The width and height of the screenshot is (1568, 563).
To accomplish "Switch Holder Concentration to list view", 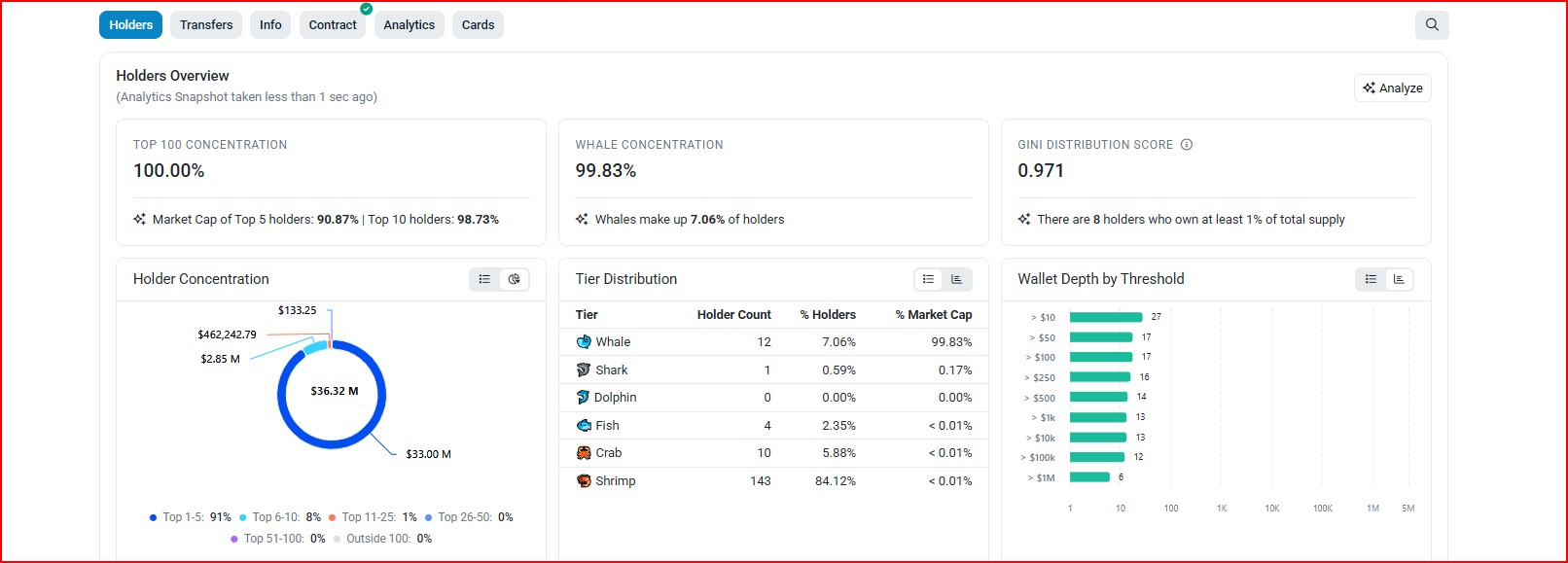I will (x=484, y=279).
